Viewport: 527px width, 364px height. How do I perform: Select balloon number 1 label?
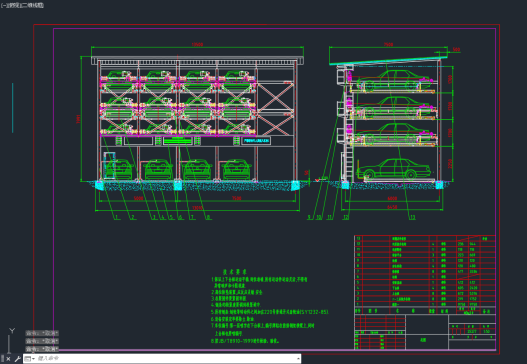116,217
